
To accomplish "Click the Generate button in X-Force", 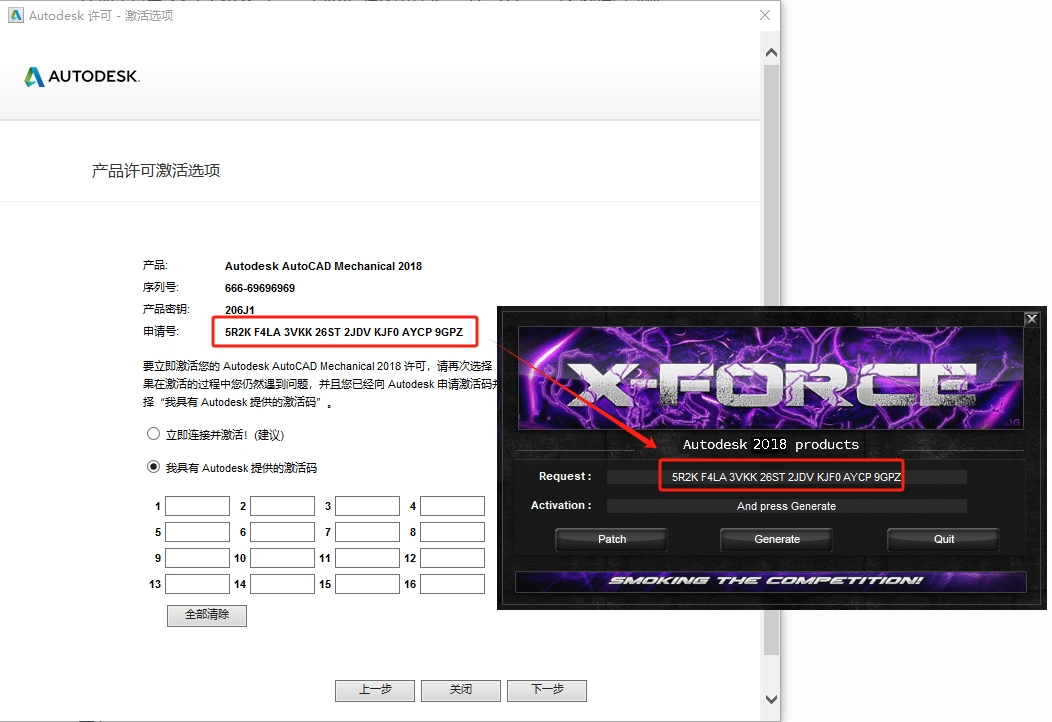I will pos(776,539).
